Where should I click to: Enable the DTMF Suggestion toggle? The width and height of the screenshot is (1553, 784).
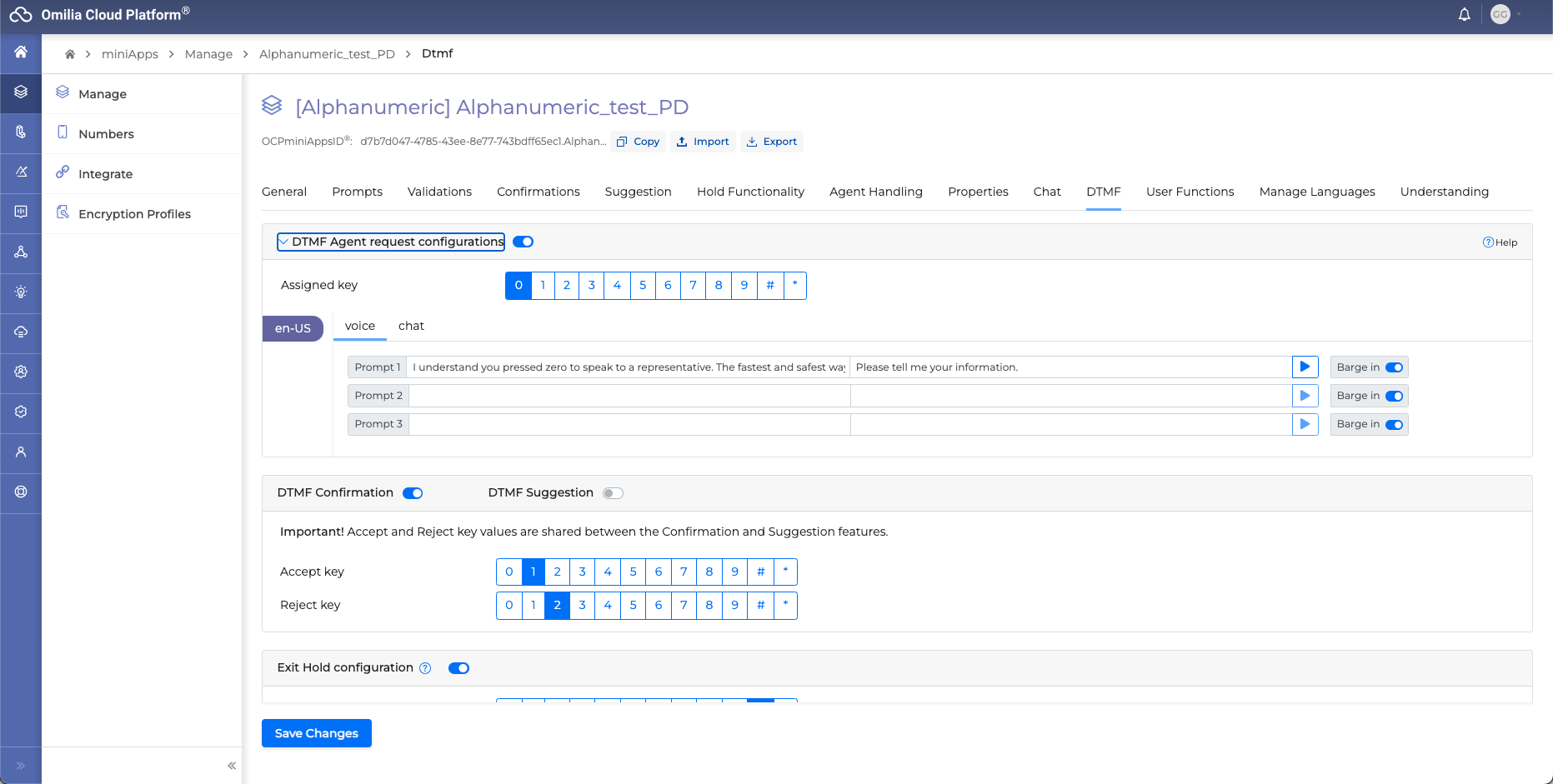point(613,493)
